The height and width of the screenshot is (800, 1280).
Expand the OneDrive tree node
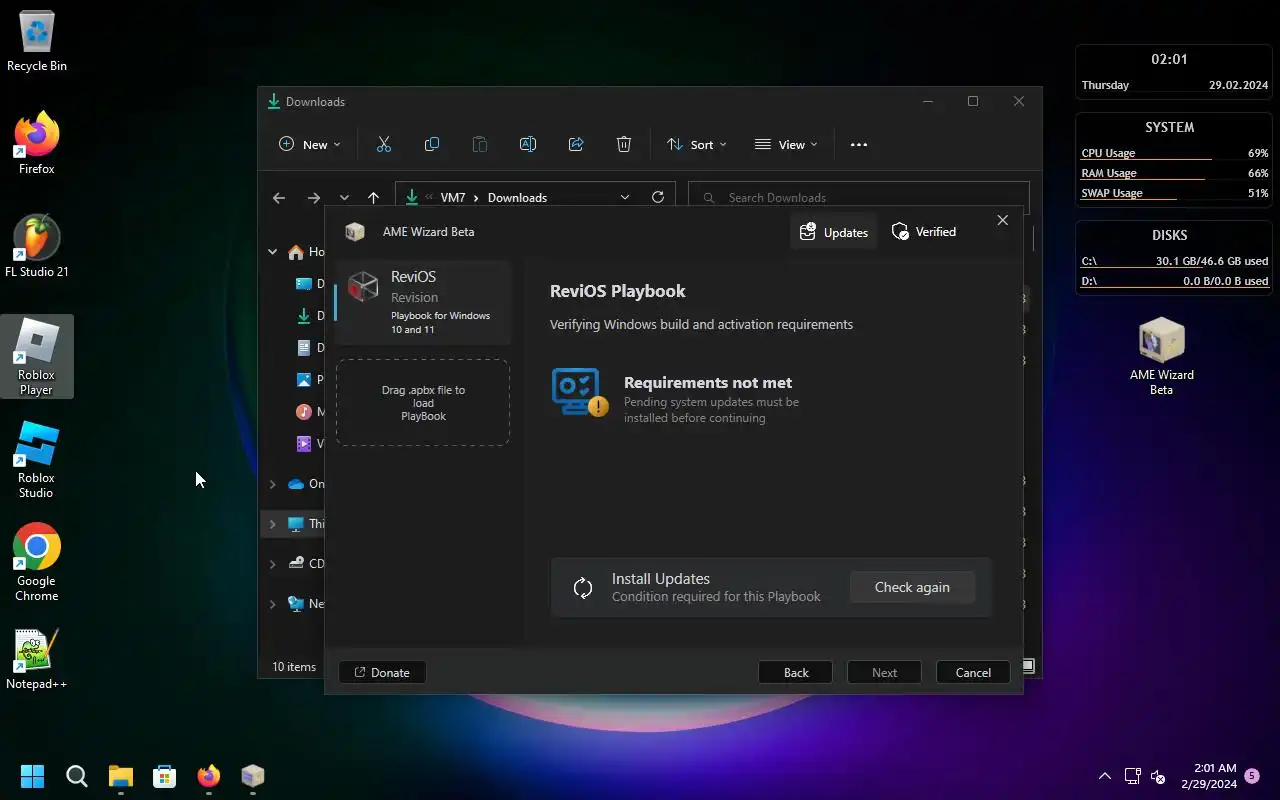click(272, 484)
